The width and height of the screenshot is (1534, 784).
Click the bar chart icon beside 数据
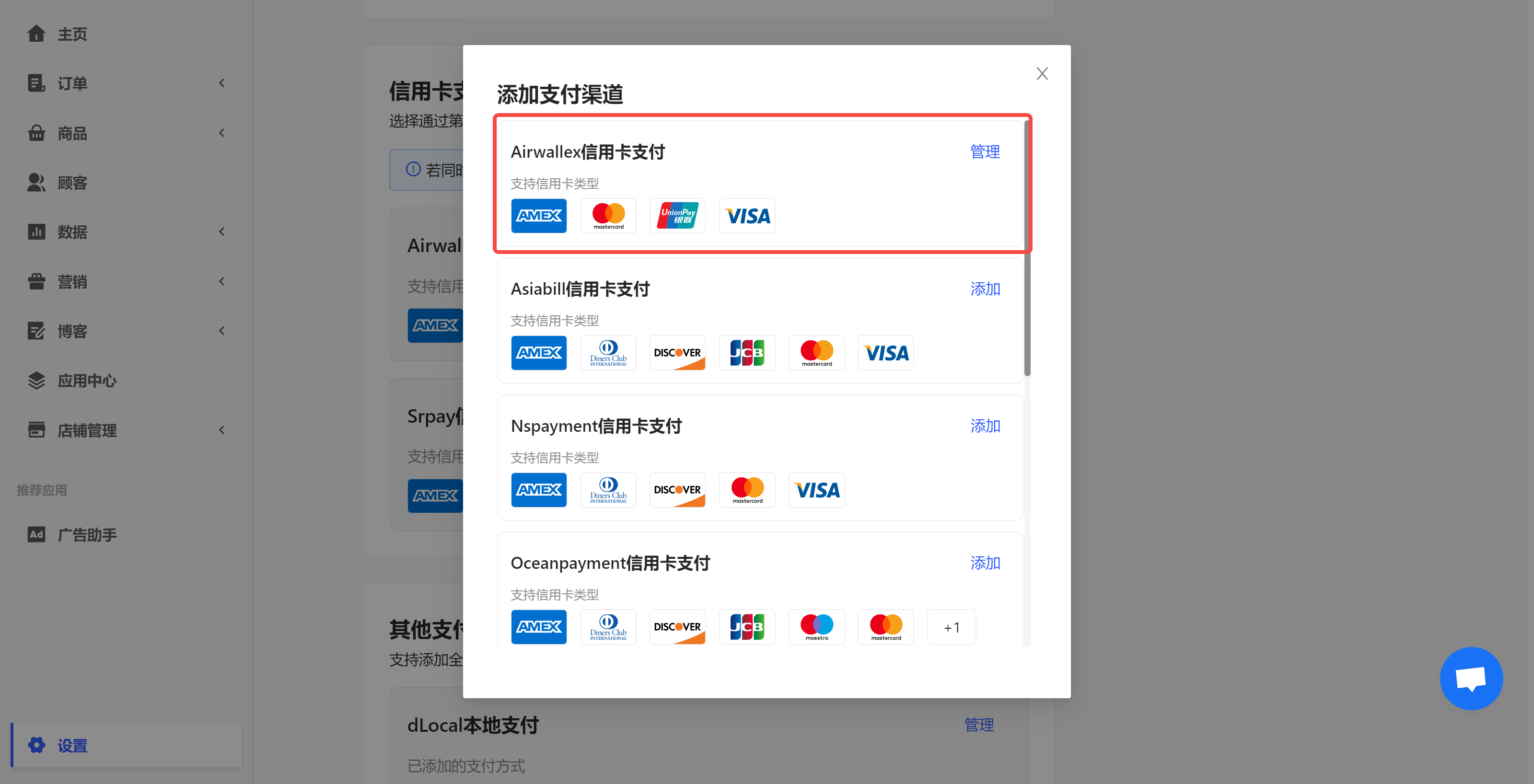pyautogui.click(x=36, y=231)
